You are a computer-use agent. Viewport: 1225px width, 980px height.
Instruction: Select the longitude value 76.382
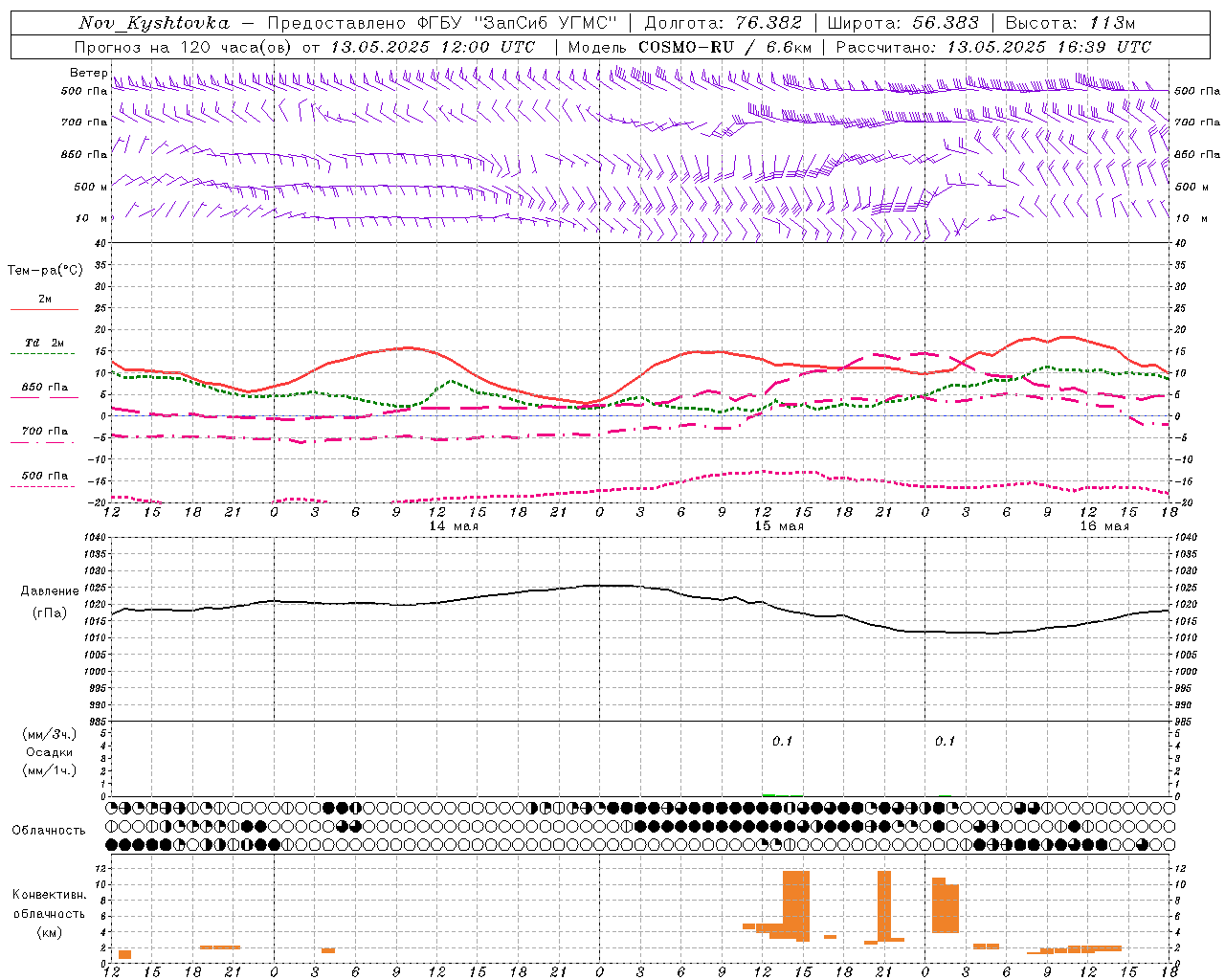(x=769, y=23)
